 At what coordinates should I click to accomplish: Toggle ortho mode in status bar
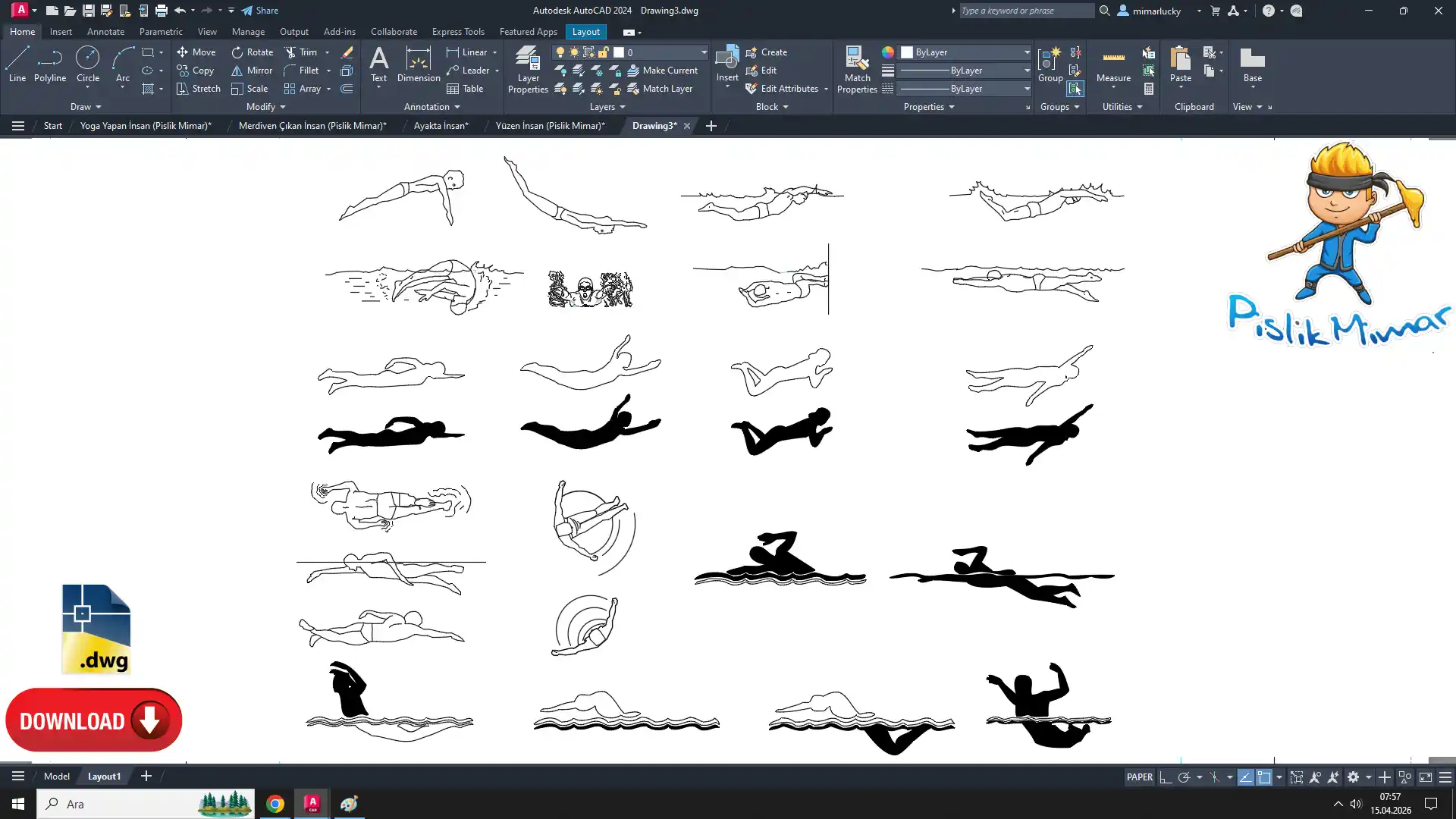tap(1166, 777)
